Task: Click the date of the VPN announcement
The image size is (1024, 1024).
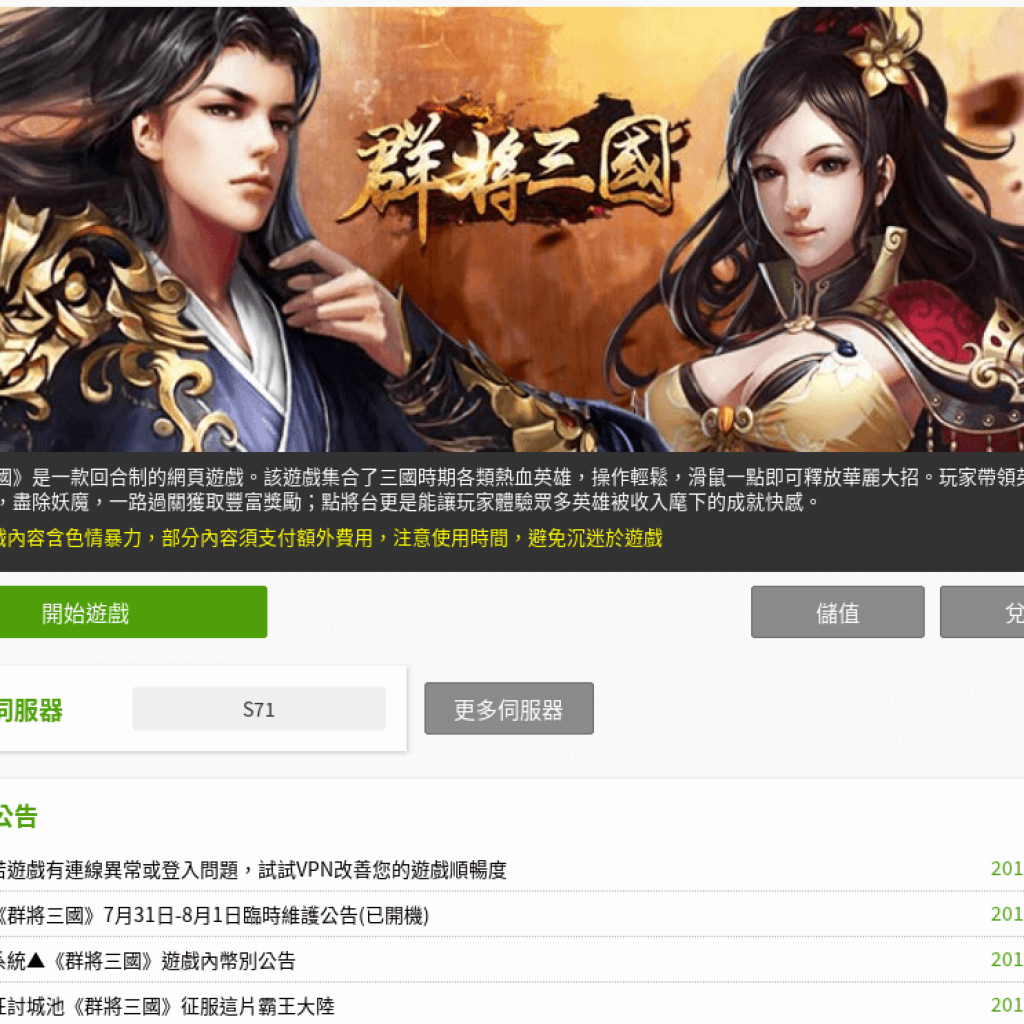Action: tap(1007, 869)
